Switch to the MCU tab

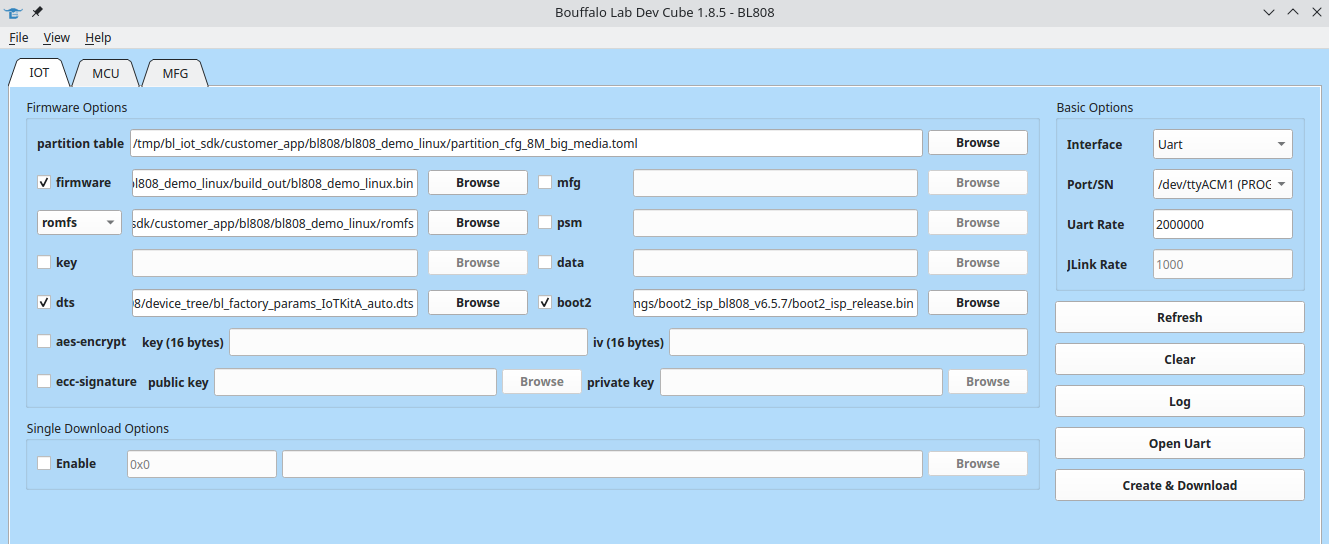tap(106, 73)
